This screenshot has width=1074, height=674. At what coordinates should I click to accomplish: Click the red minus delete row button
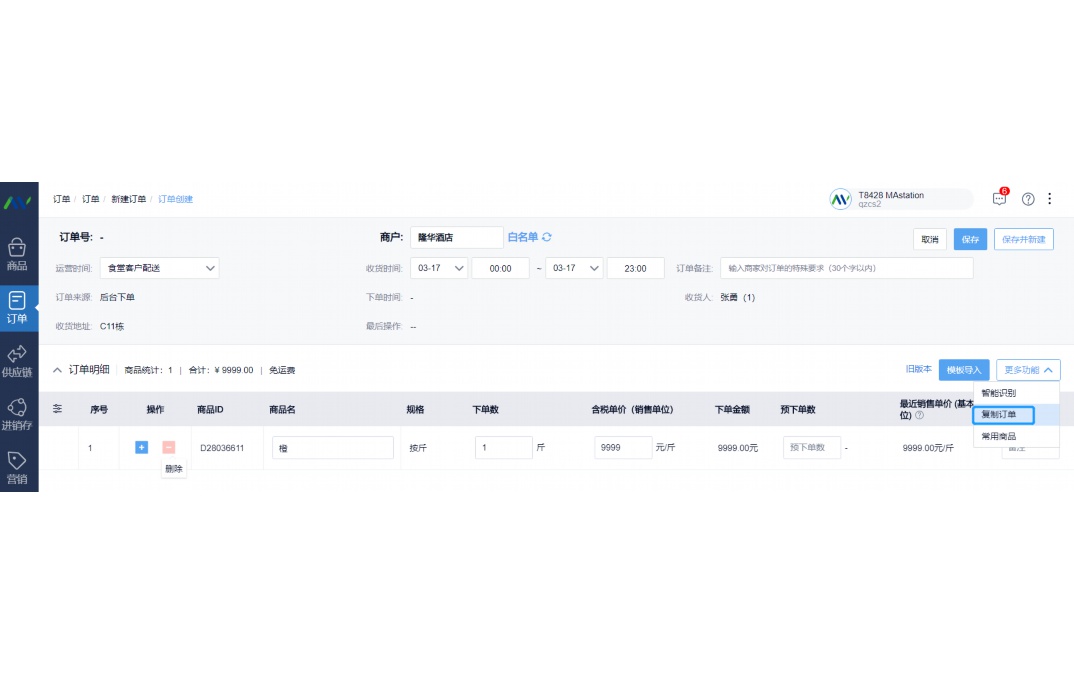pos(168,447)
